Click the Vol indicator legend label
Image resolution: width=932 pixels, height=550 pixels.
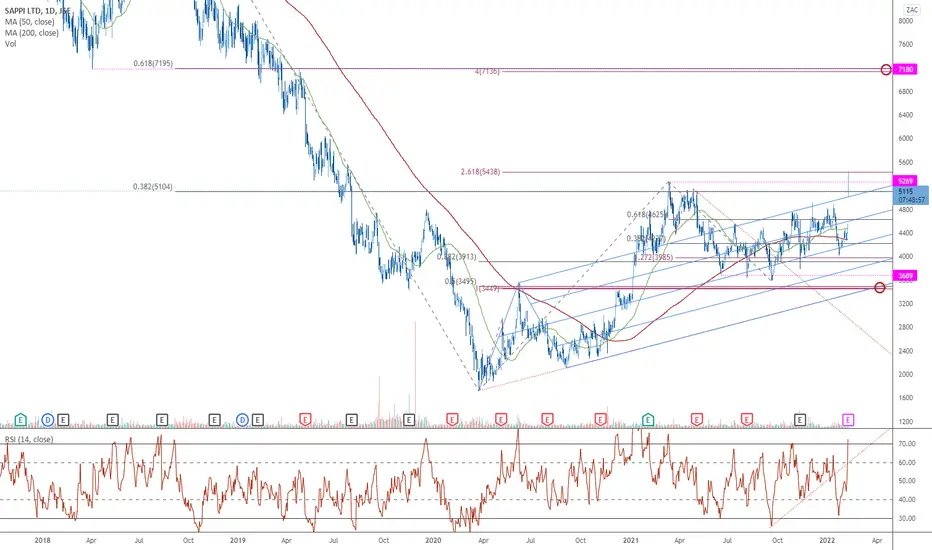coord(11,43)
